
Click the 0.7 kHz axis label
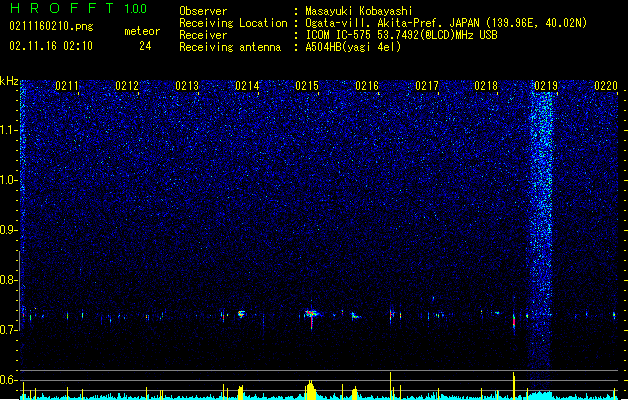coord(9,330)
